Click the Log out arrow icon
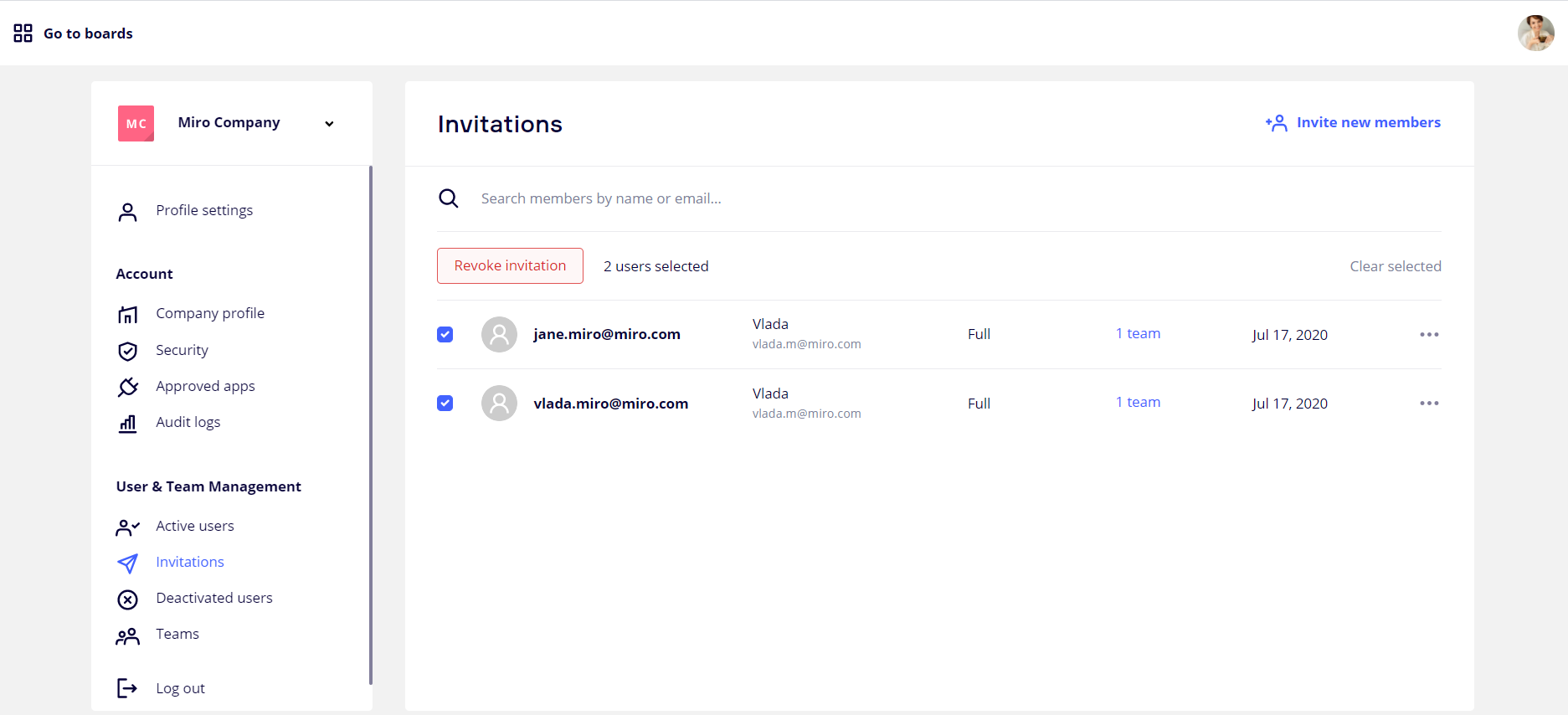Screen dimensions: 1568x715 127,688
